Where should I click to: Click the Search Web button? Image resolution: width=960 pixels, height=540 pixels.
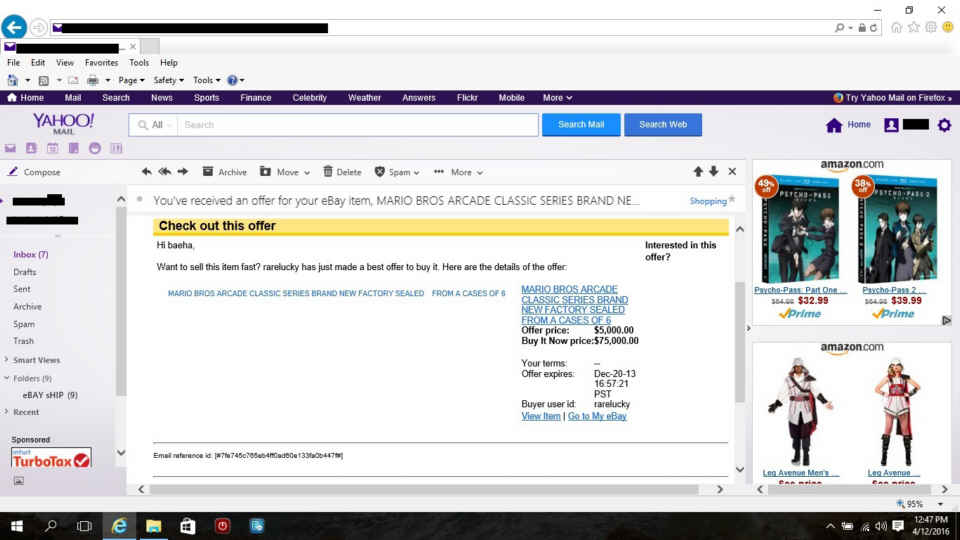point(663,124)
